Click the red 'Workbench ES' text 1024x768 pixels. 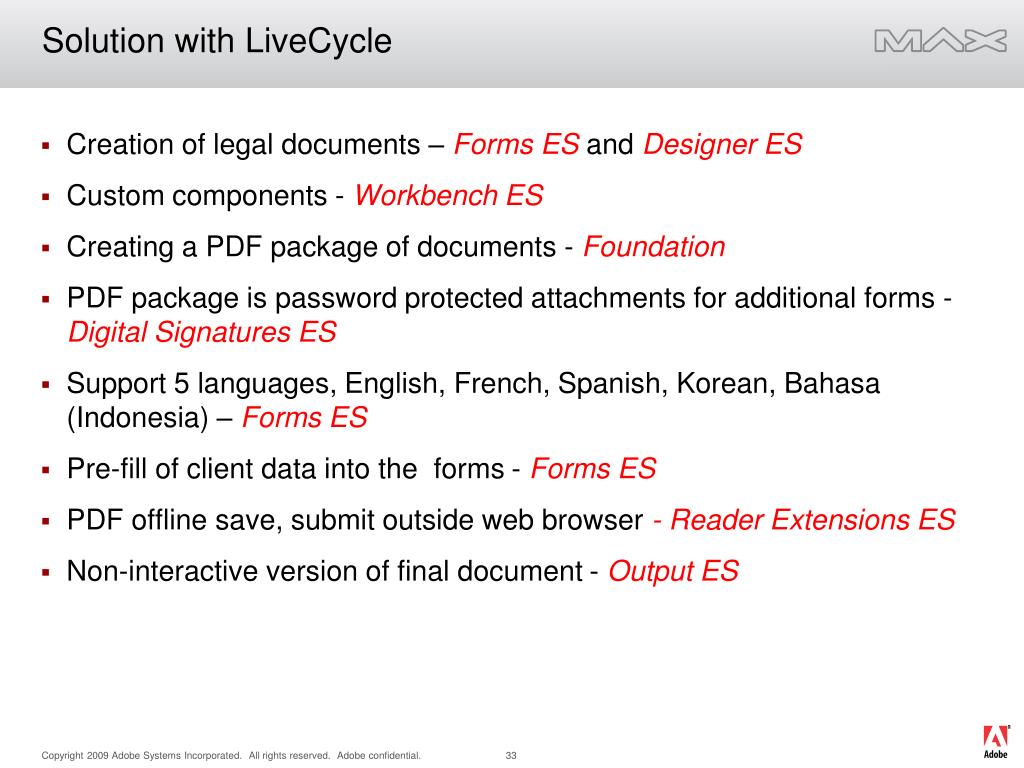(x=449, y=195)
